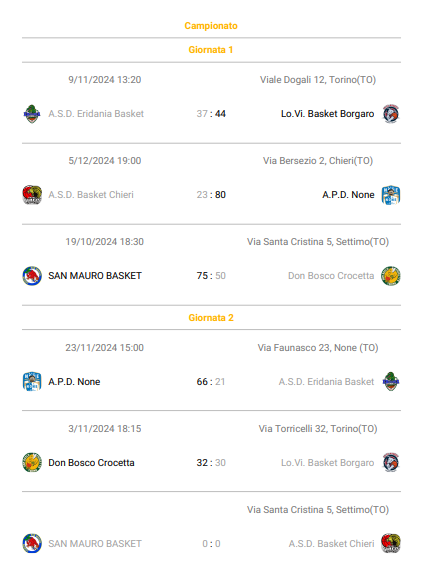Click San Mauro Basket logo in the 0:0 match
The width and height of the screenshot is (428, 570).
pos(32,544)
